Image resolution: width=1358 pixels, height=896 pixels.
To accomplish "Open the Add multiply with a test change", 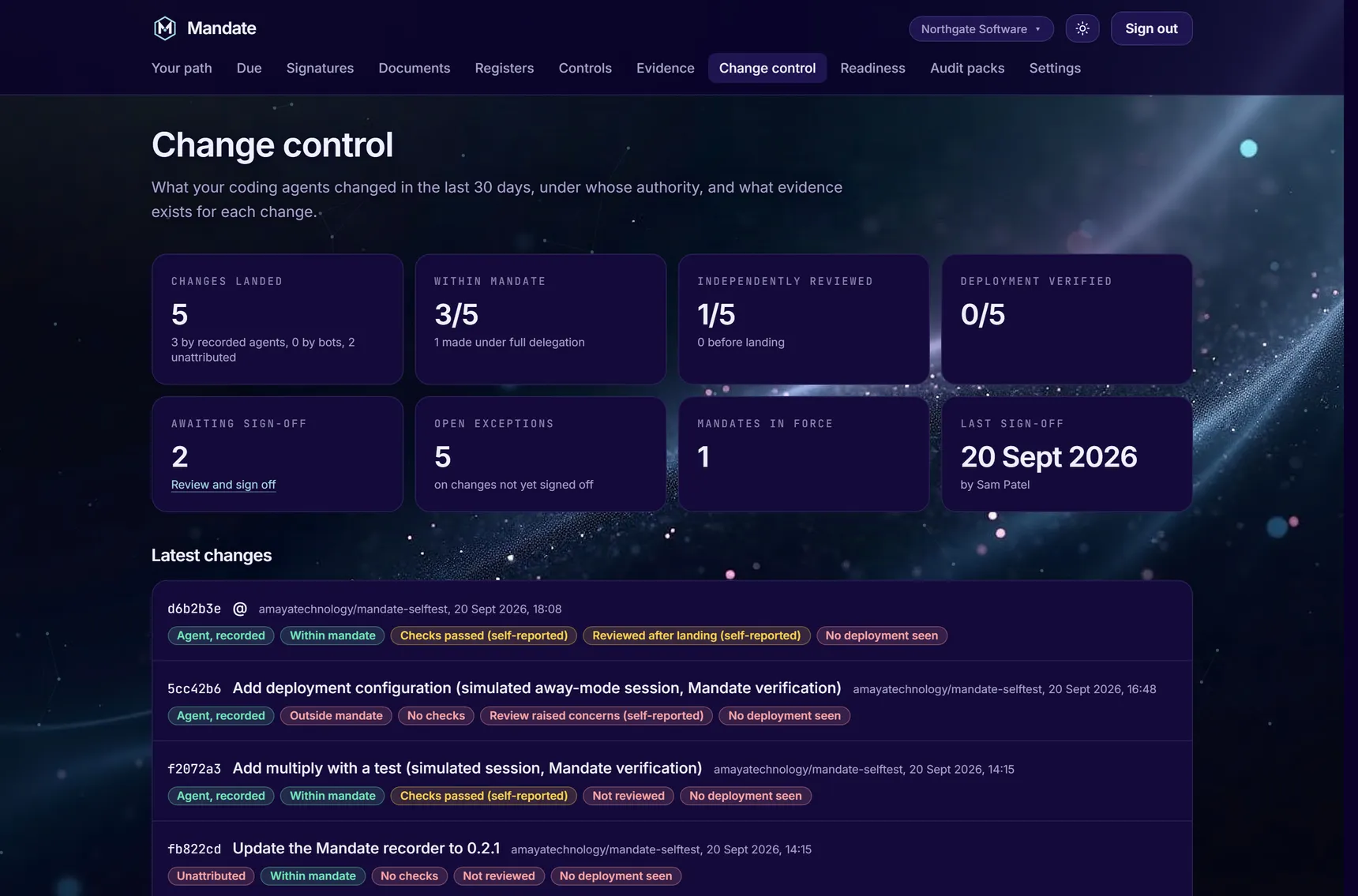I will point(467,768).
